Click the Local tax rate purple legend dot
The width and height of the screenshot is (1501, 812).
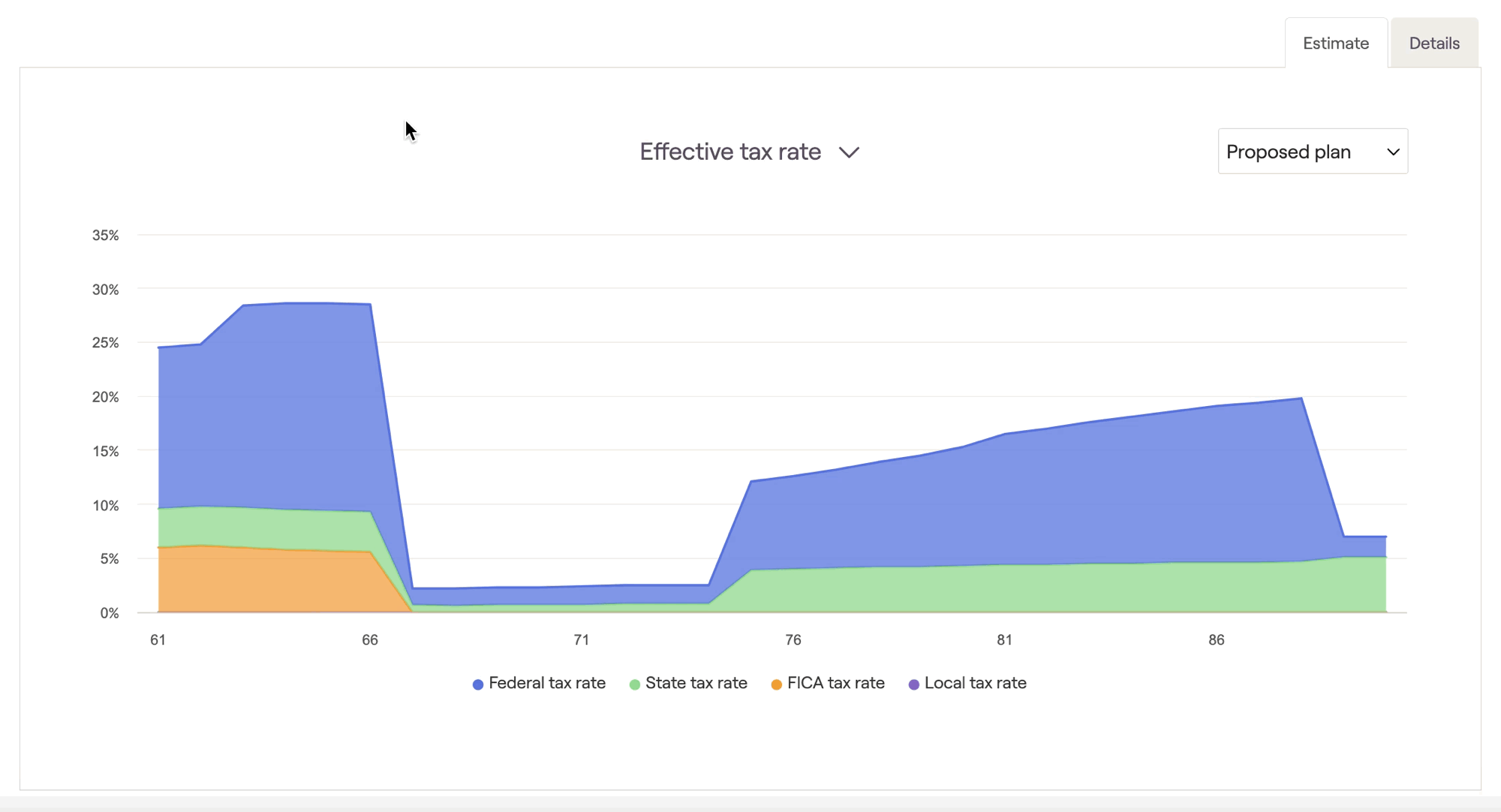(x=913, y=684)
